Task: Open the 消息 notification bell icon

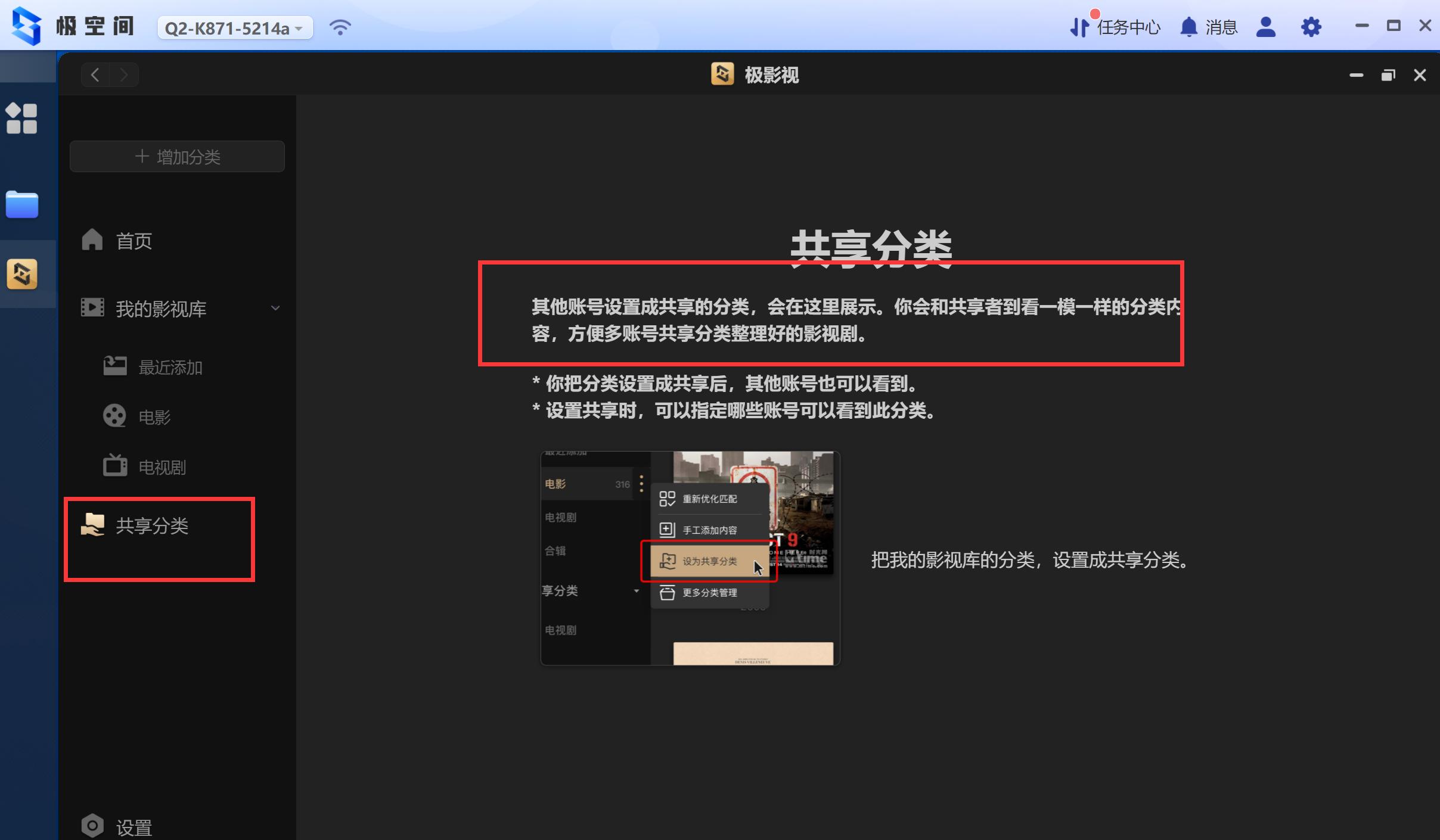Action: 1188,27
